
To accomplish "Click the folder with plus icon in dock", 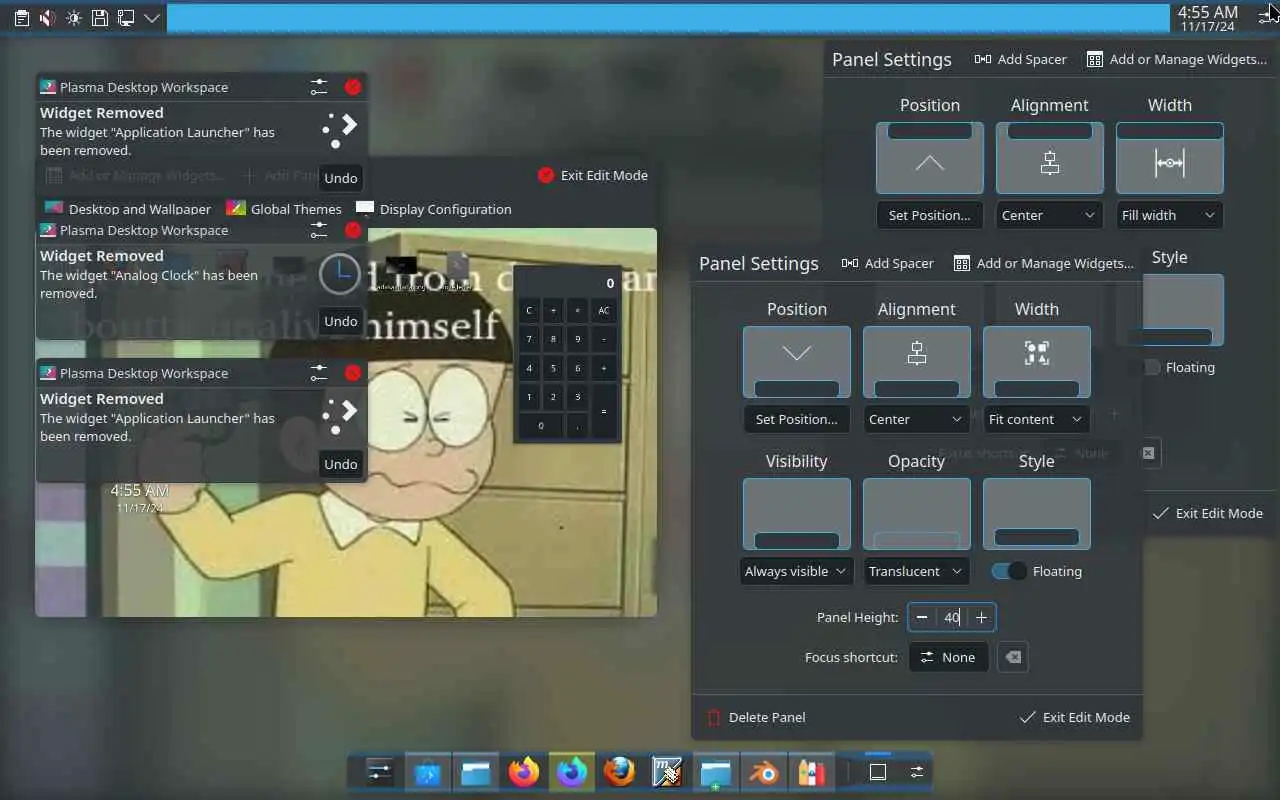I will click(715, 772).
